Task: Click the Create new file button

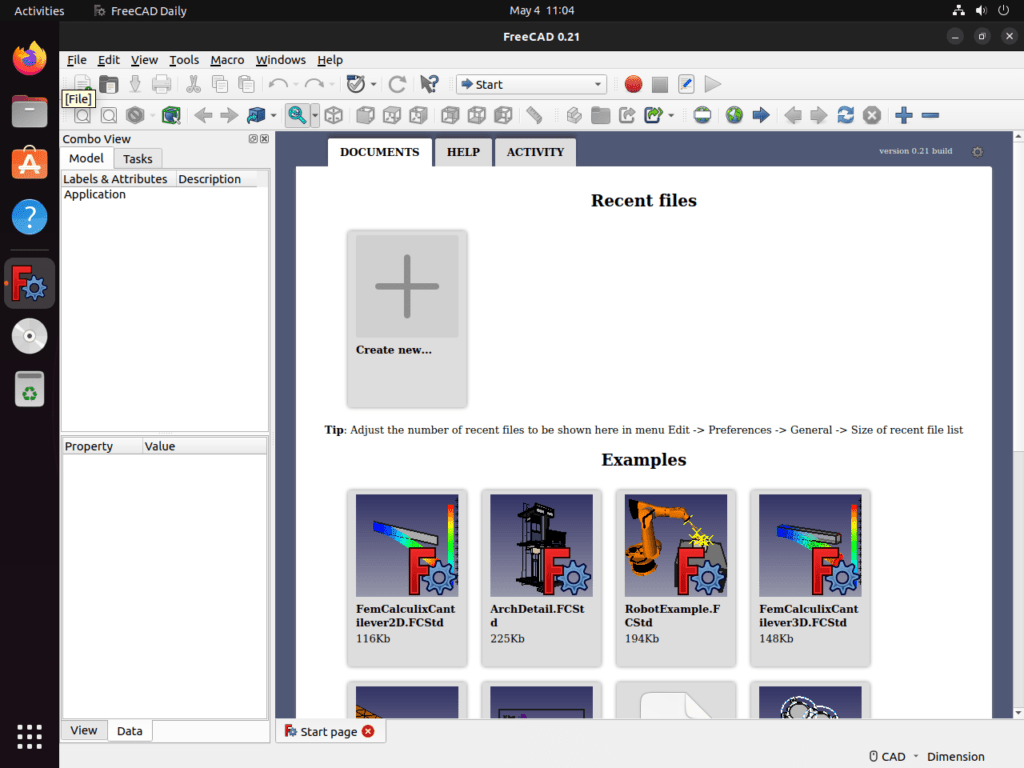Action: click(x=406, y=286)
